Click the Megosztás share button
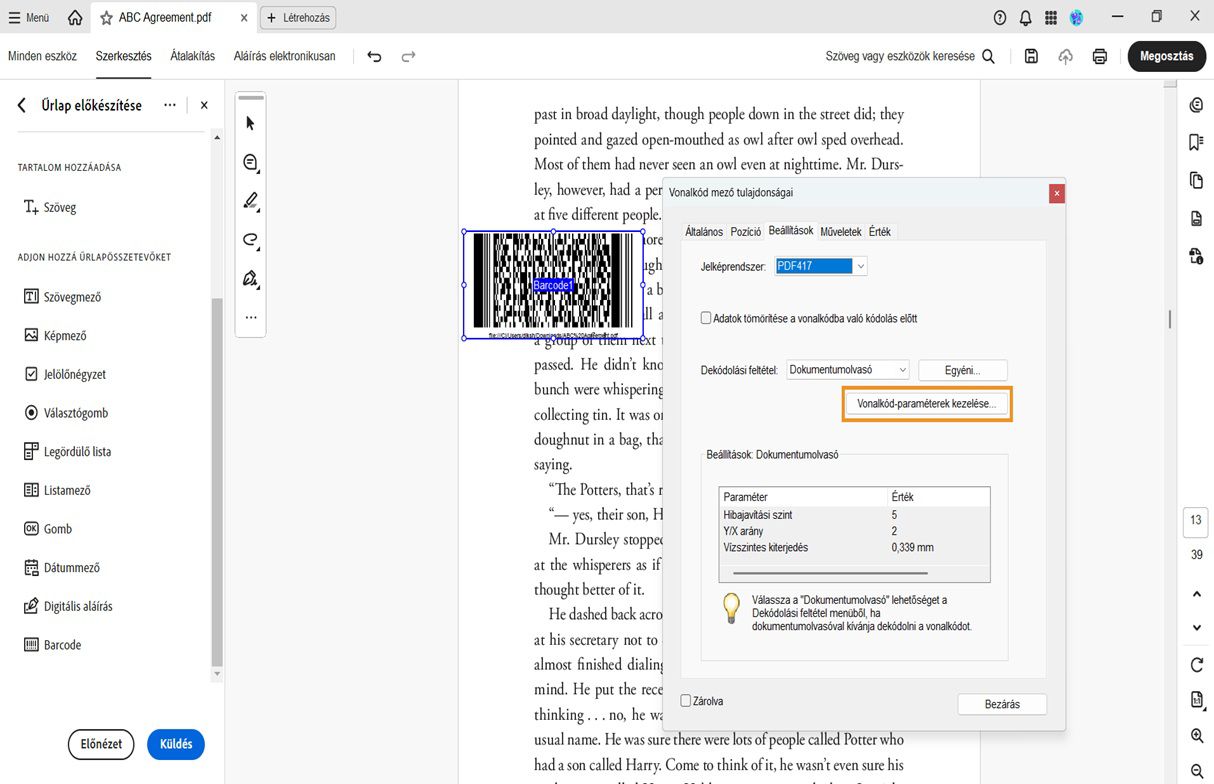The image size is (1214, 784). tap(1166, 56)
